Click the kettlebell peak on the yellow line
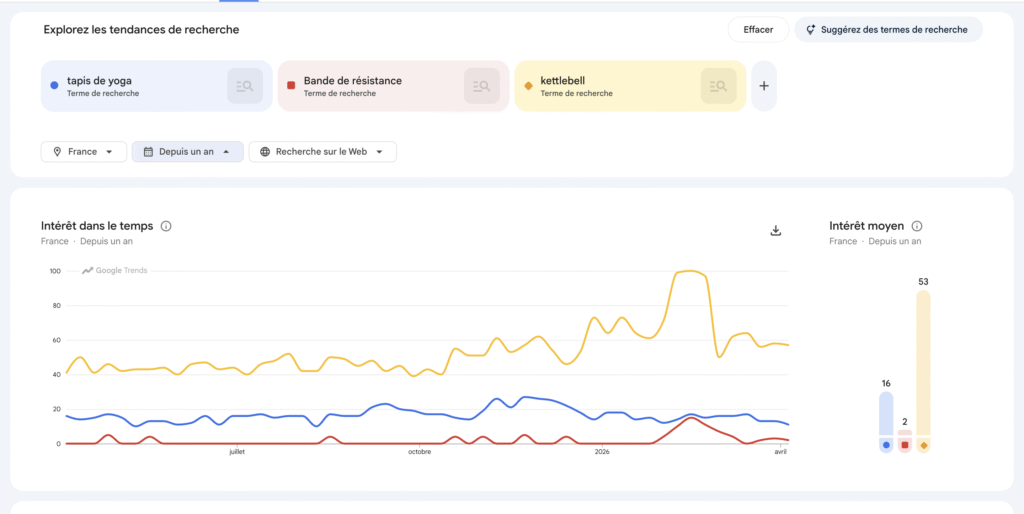The image size is (1024, 514). [689, 271]
